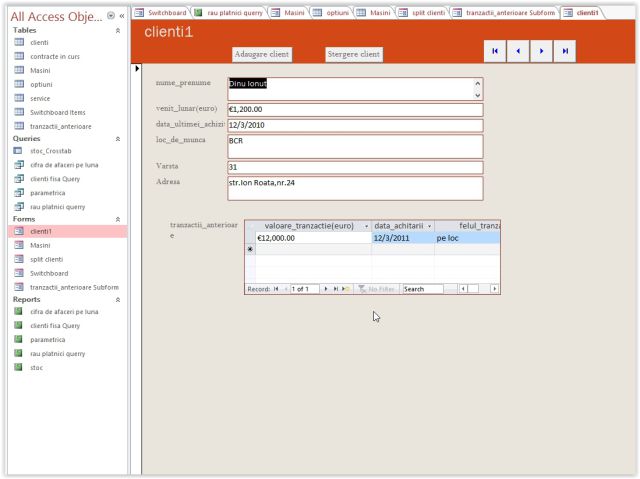Viewport: 640px width, 479px height.
Task: Go to next record arrow button
Action: tap(541, 51)
